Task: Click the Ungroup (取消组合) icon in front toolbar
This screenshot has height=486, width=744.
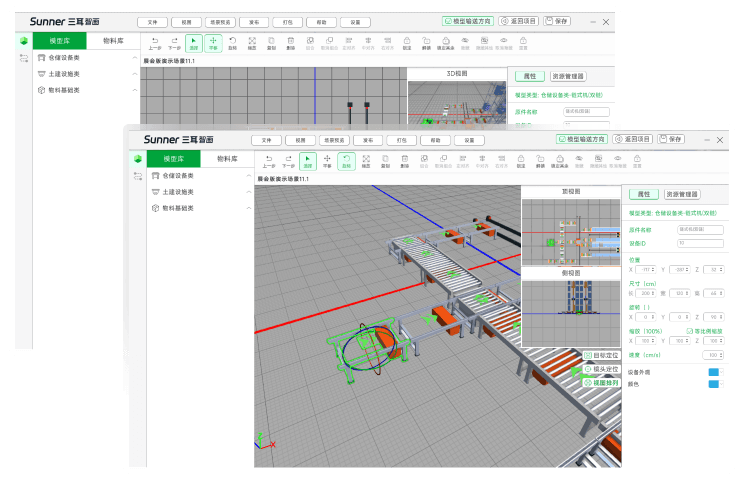Action: pyautogui.click(x=444, y=161)
